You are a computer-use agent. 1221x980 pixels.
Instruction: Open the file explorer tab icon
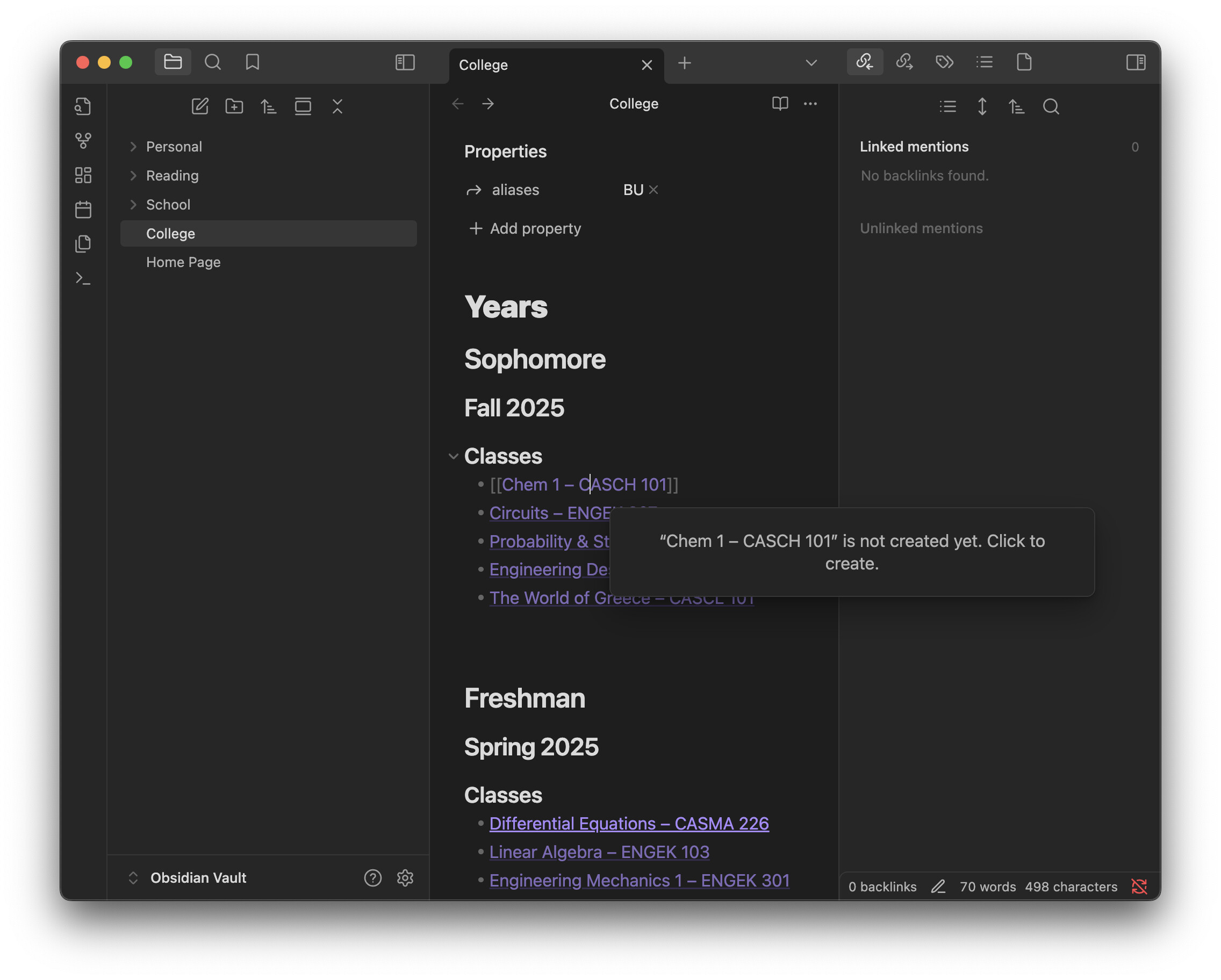(173, 62)
